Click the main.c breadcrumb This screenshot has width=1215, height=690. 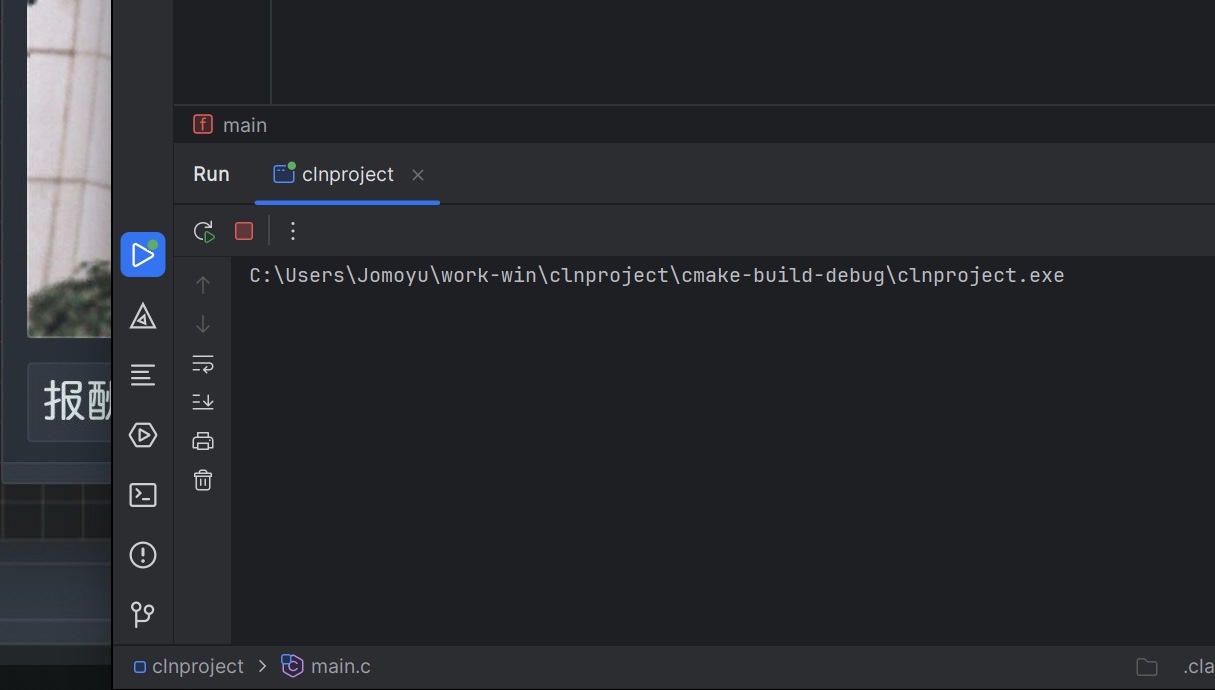point(339,666)
